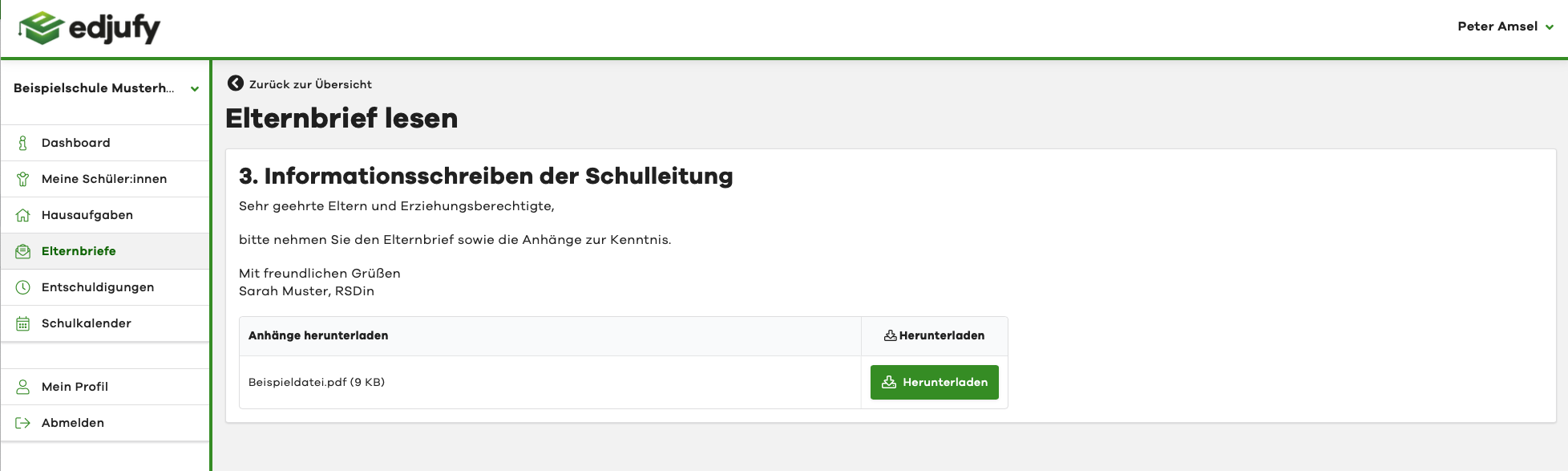
Task: Click the edjufy logo
Action: pos(89,28)
